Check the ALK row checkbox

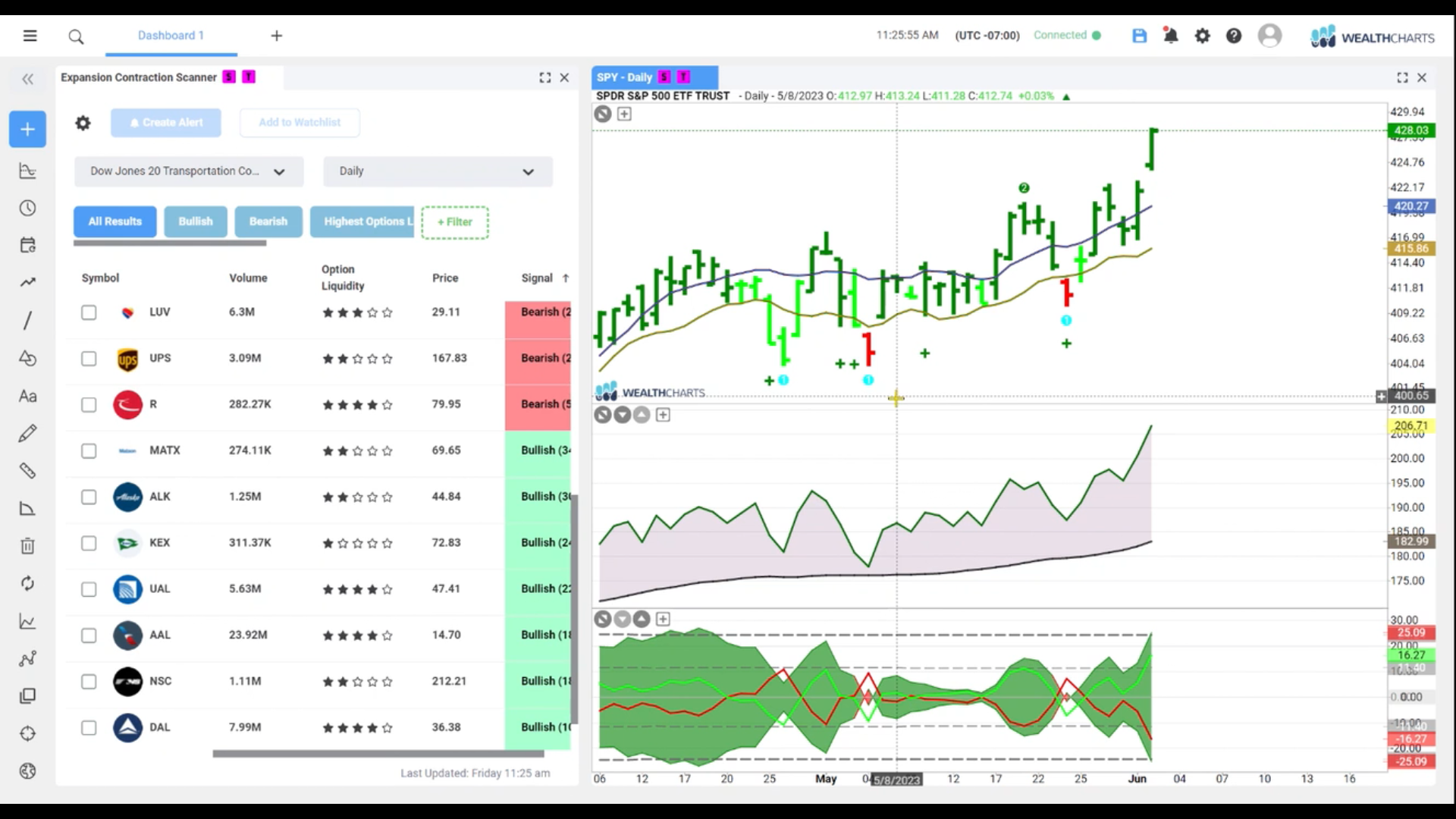[89, 497]
